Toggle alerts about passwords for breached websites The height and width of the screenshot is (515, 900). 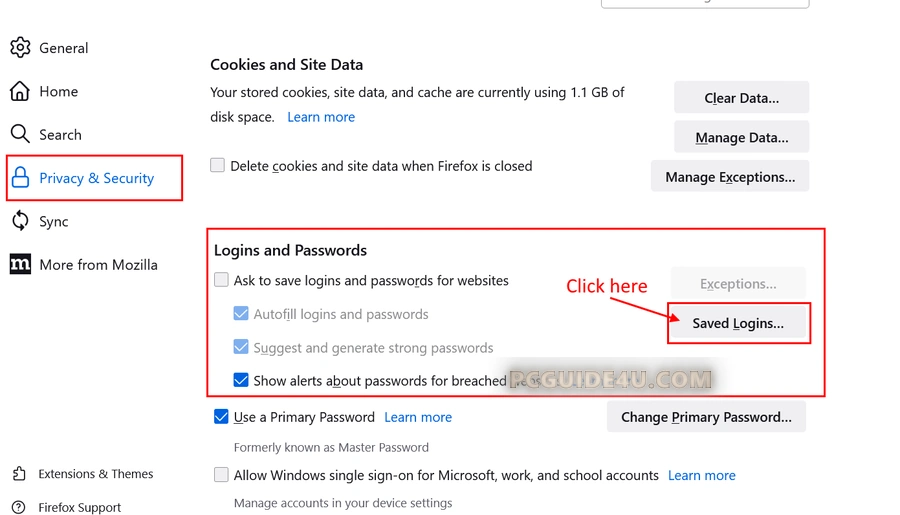[241, 380]
